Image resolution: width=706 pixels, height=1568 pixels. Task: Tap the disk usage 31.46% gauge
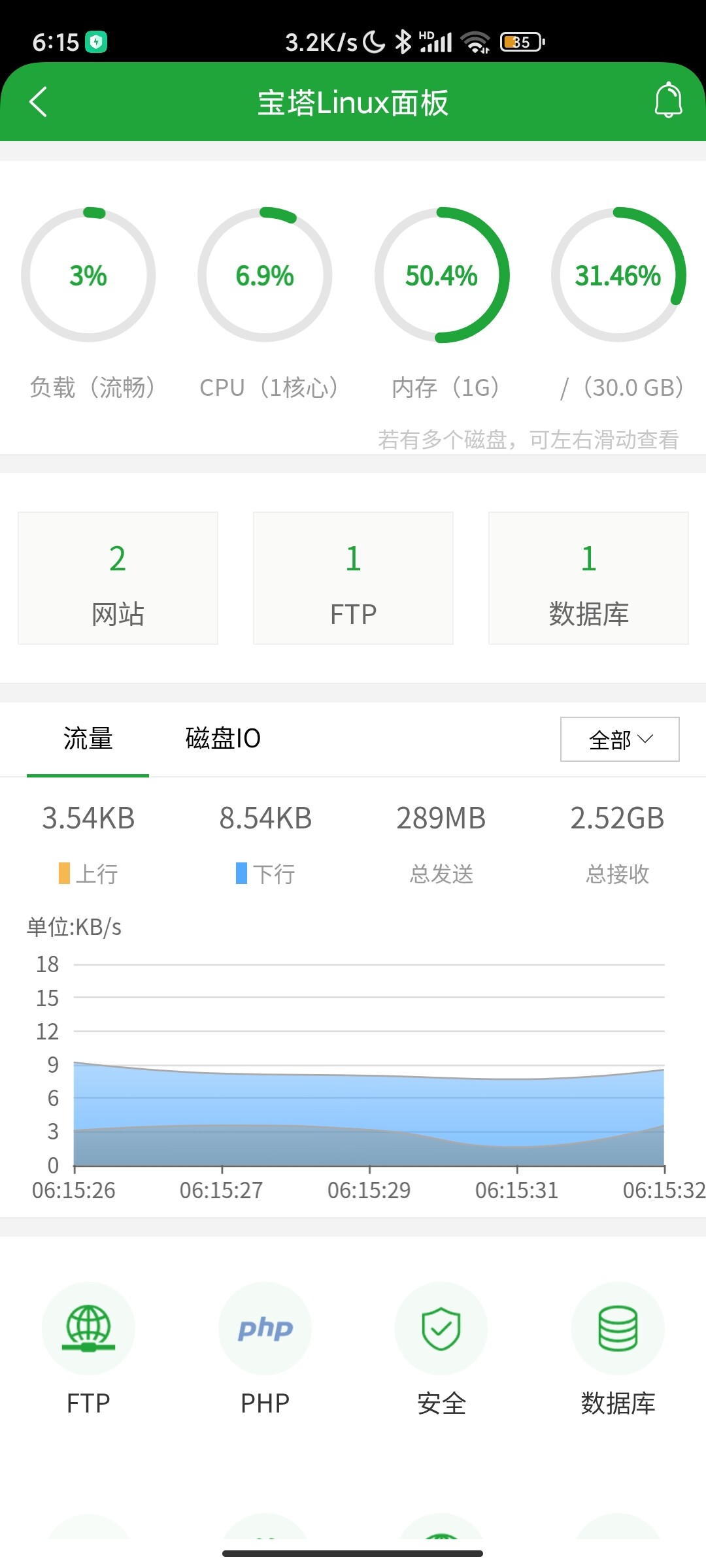pyautogui.click(x=618, y=275)
